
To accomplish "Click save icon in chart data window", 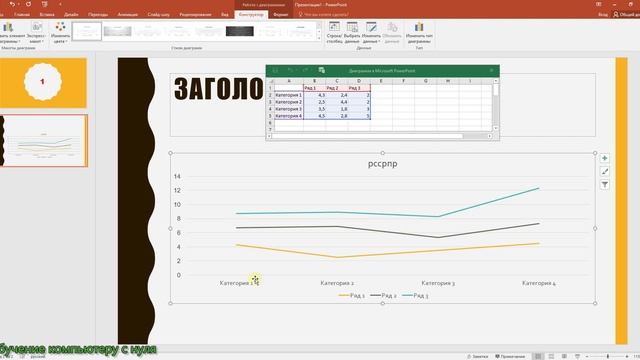I will [x=275, y=70].
